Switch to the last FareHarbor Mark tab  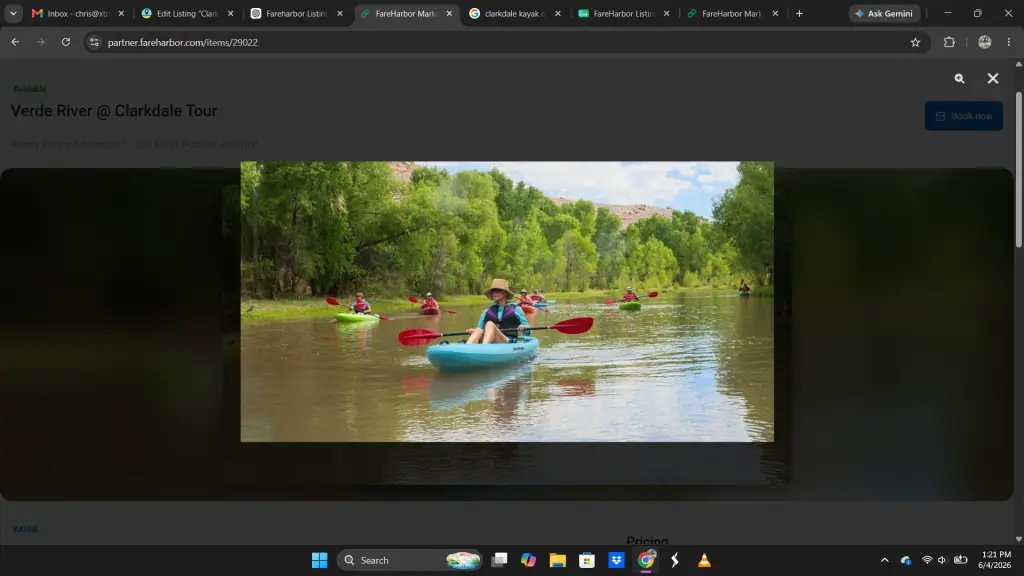click(x=731, y=13)
